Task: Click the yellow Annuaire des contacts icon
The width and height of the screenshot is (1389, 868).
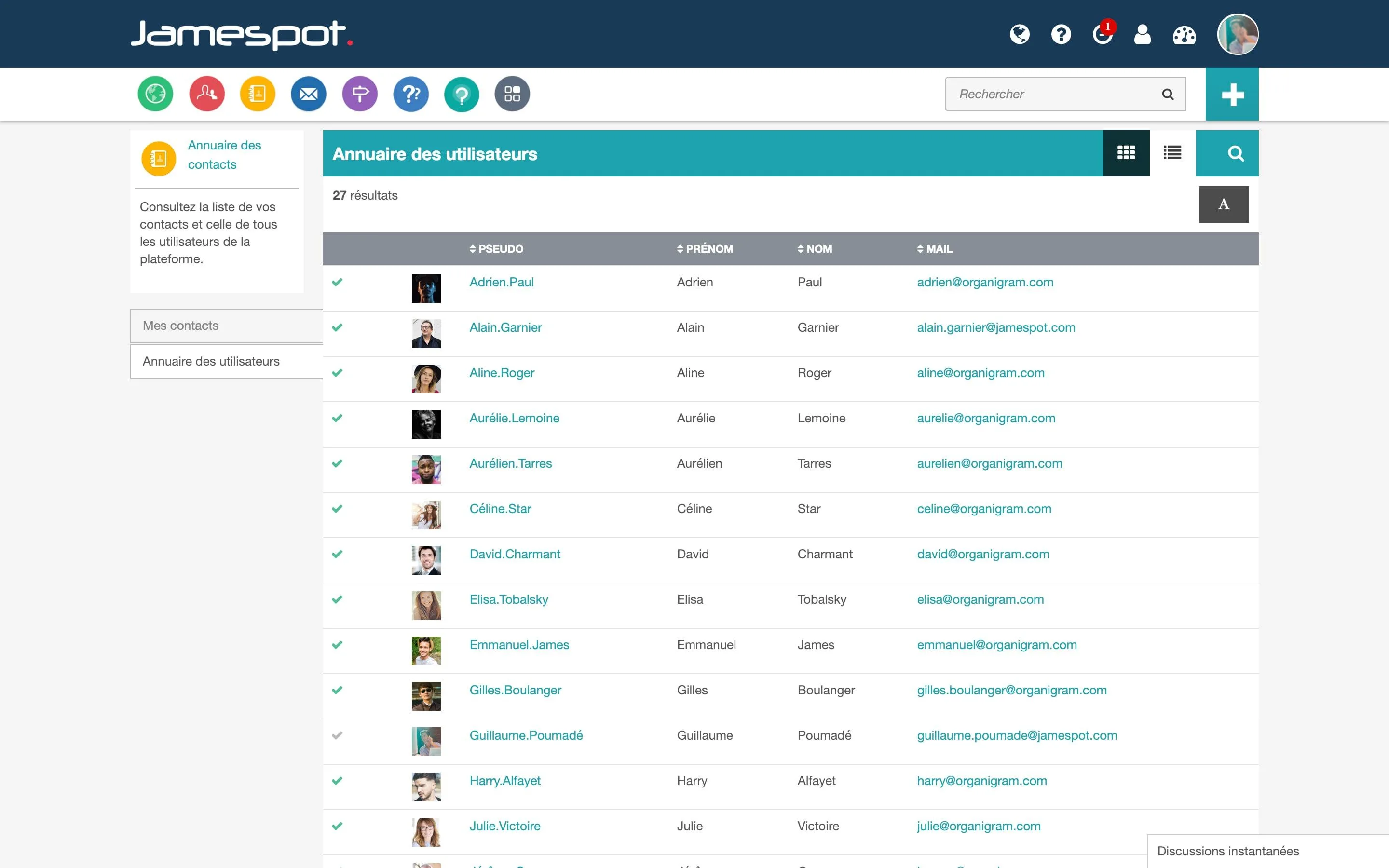Action: 158,159
